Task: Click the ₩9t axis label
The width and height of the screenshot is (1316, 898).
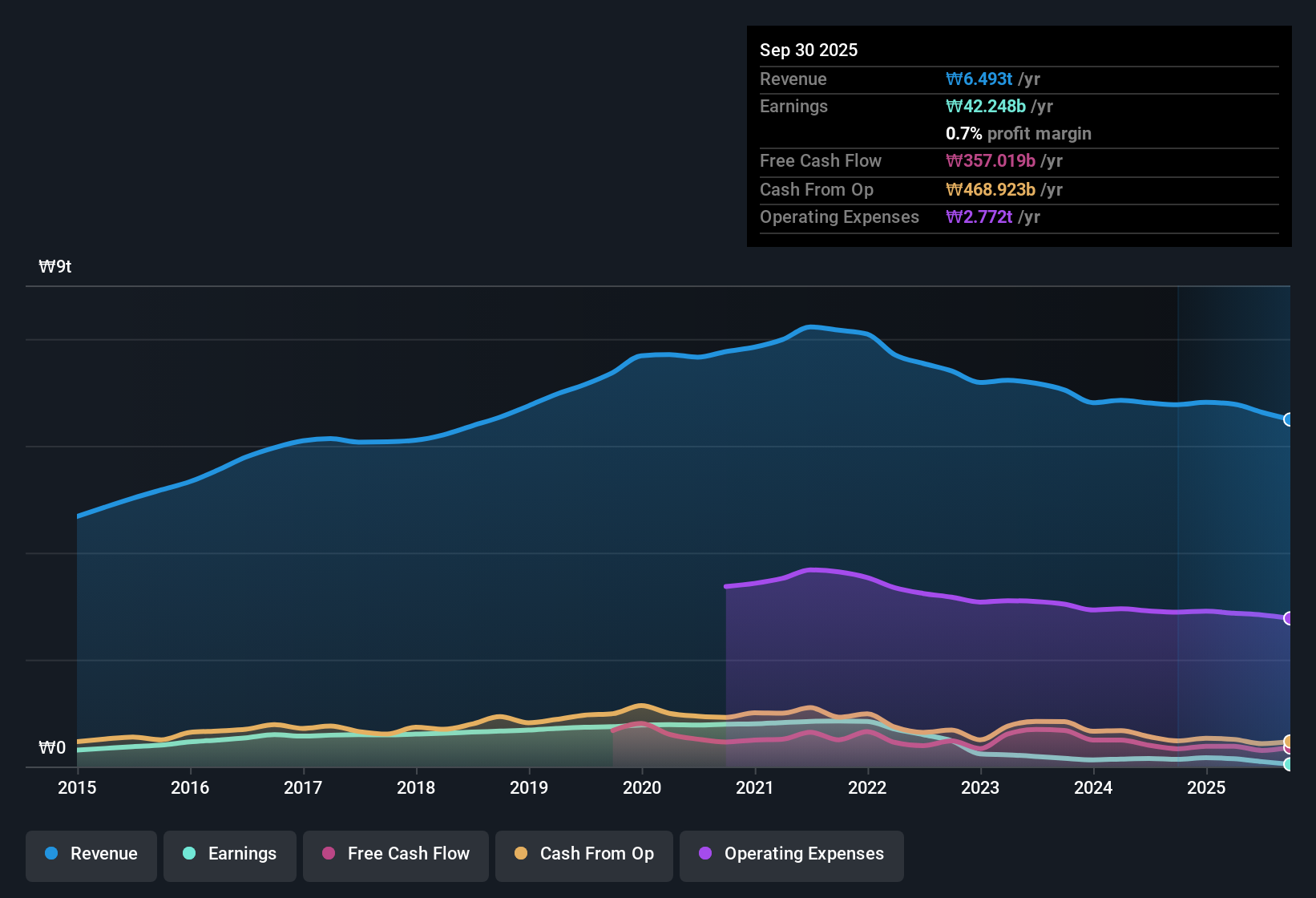Action: [55, 266]
